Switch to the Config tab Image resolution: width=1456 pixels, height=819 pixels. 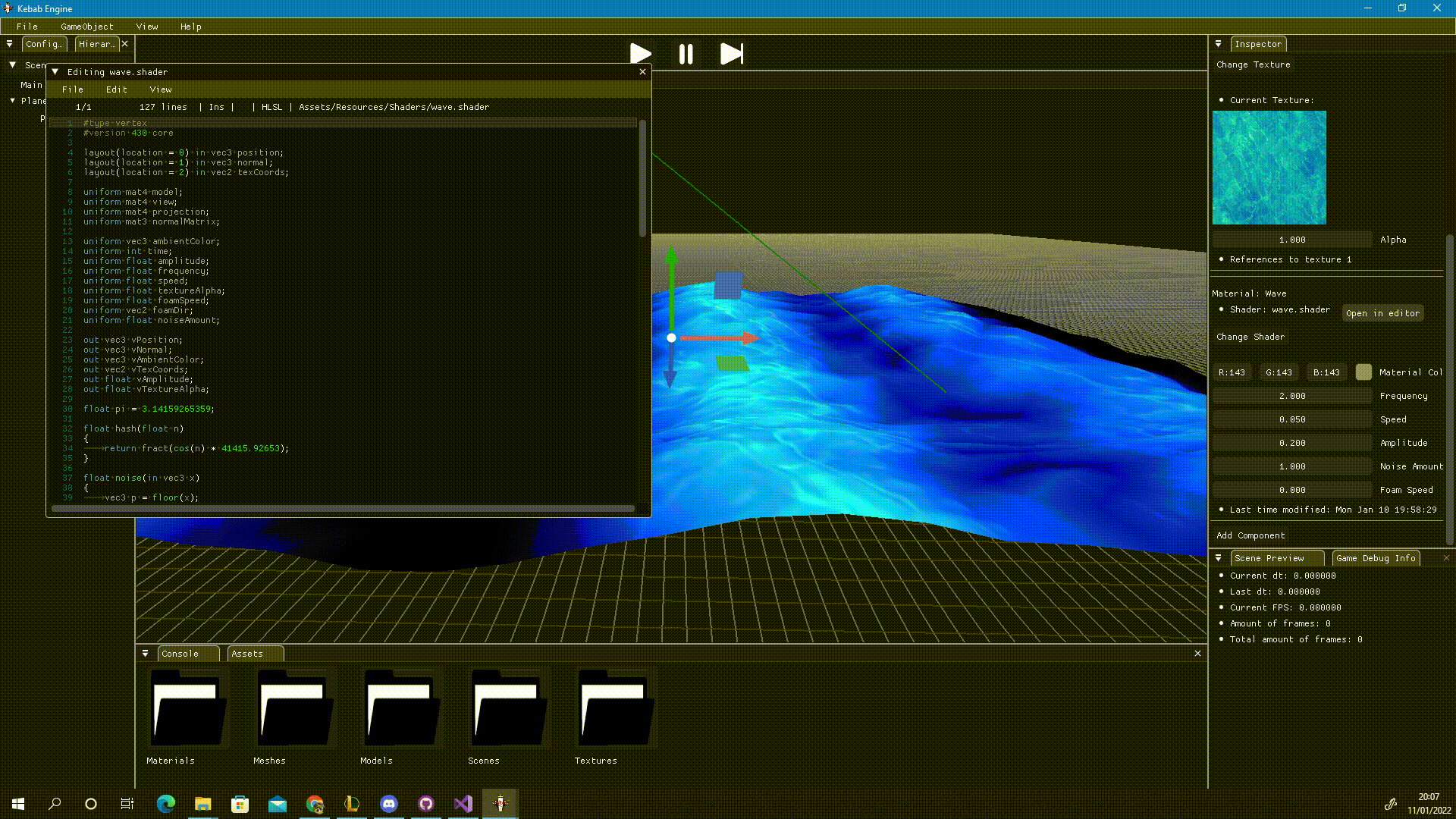(x=44, y=44)
